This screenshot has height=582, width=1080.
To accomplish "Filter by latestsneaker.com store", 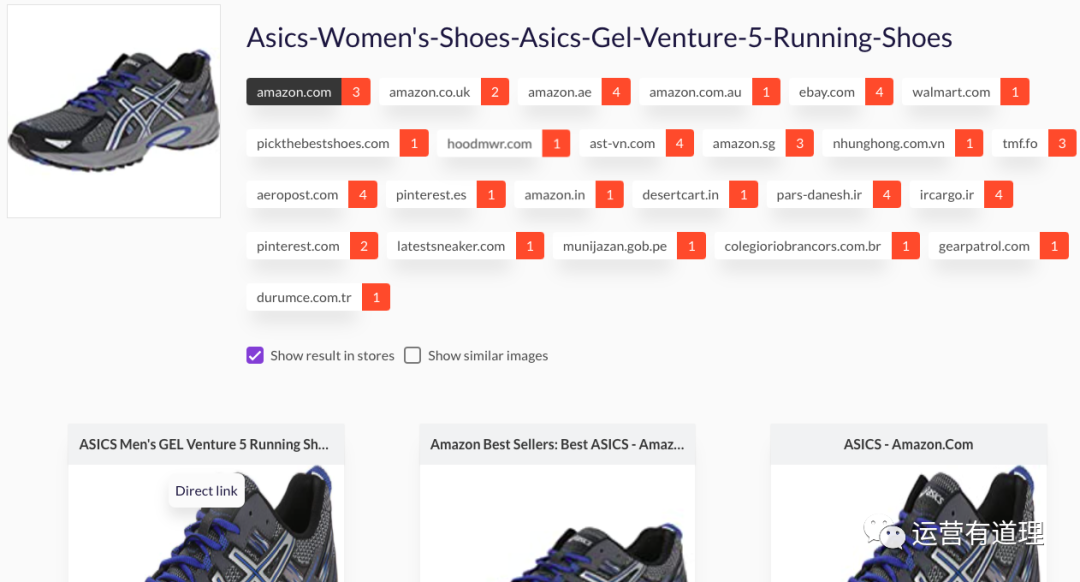I will tap(451, 246).
